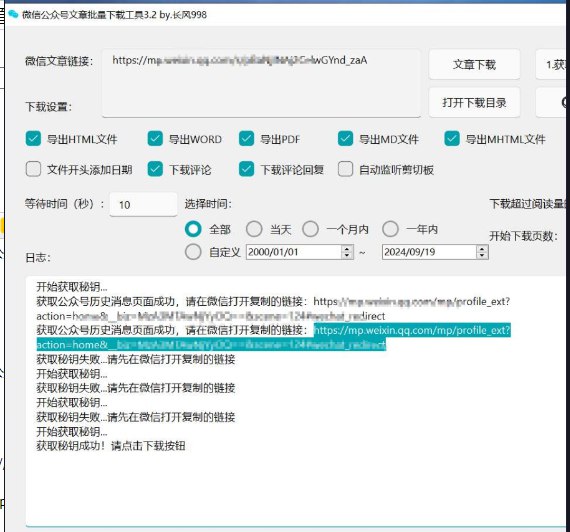Click the first 开始获取秘钥... log line

click(72, 287)
